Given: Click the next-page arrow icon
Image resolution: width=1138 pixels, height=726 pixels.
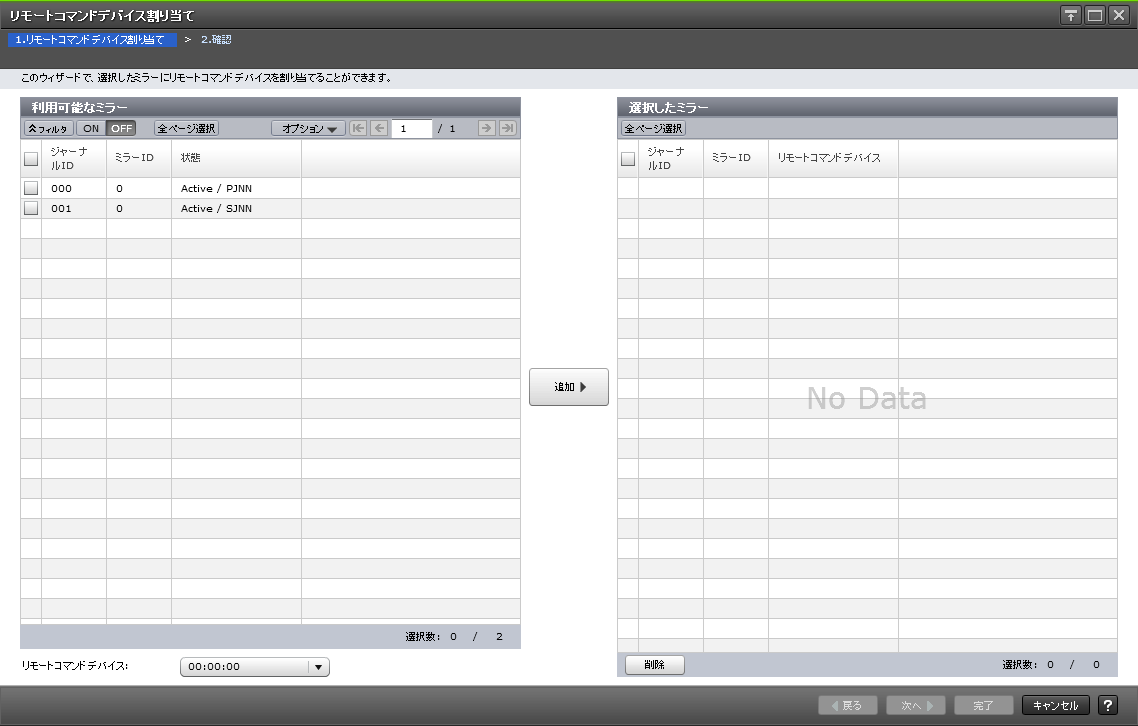Looking at the screenshot, I should pyautogui.click(x=487, y=128).
